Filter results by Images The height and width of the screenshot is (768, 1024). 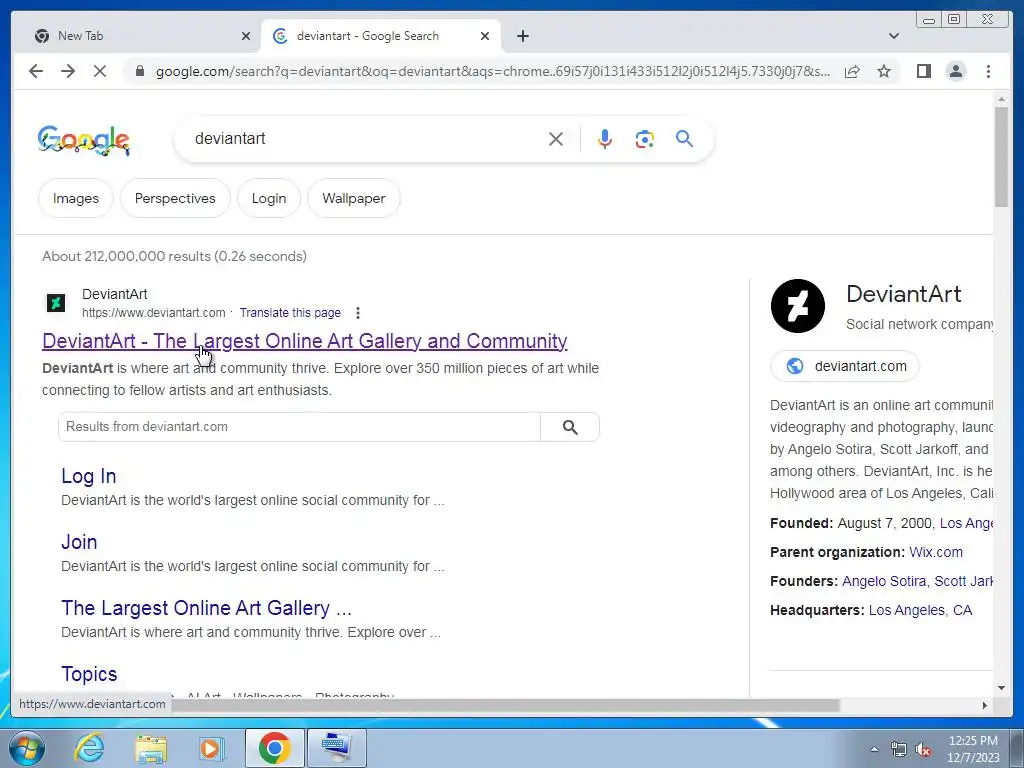point(76,198)
